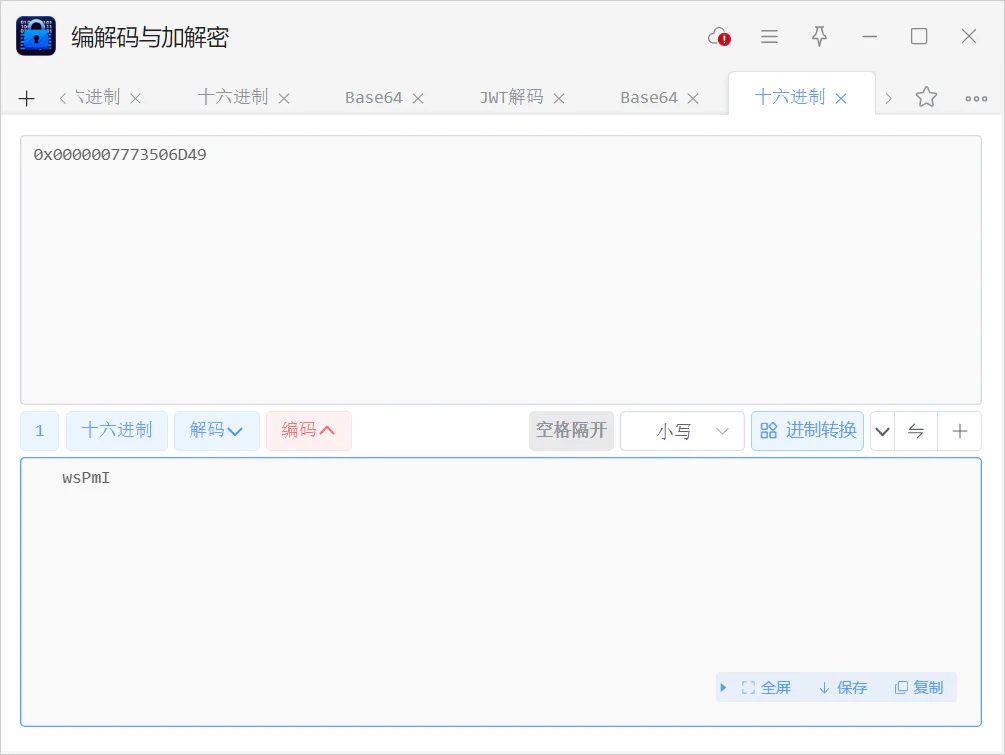The height and width of the screenshot is (755, 1005).
Task: Switch to the second Base64 tab
Action: pyautogui.click(x=649, y=97)
